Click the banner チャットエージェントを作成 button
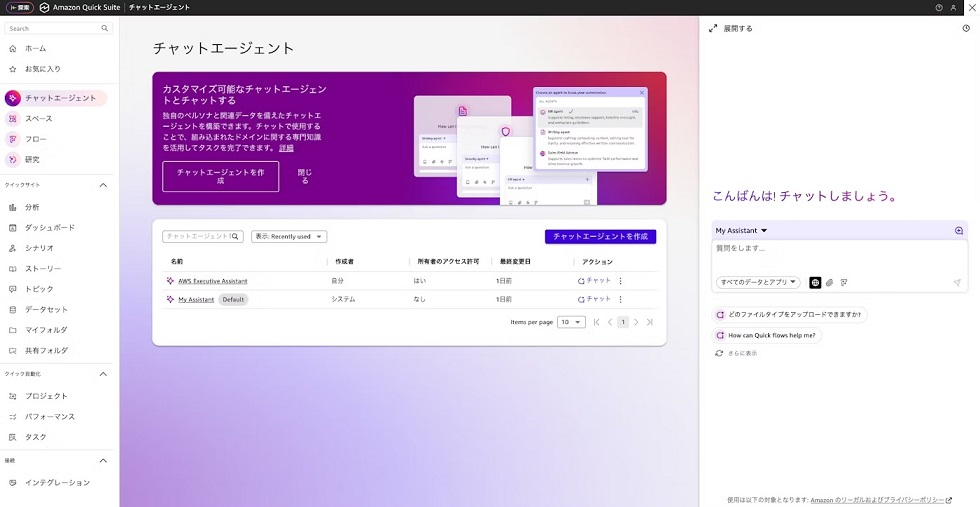The image size is (980, 507). (x=221, y=176)
